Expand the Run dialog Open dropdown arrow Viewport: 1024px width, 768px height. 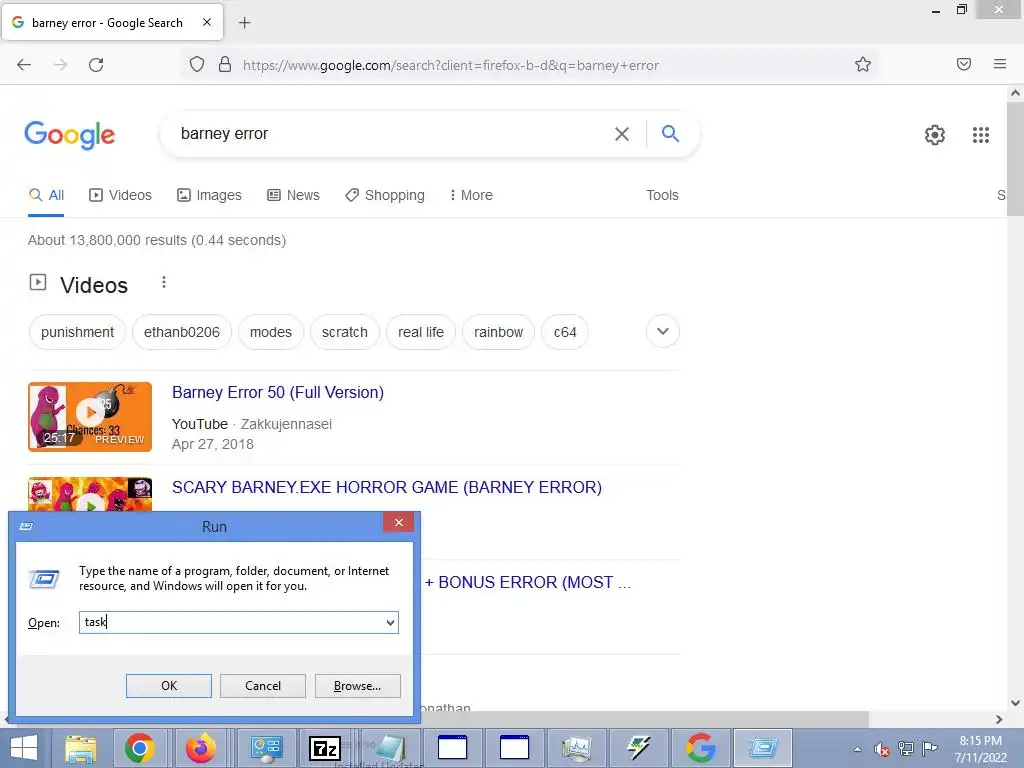point(390,622)
